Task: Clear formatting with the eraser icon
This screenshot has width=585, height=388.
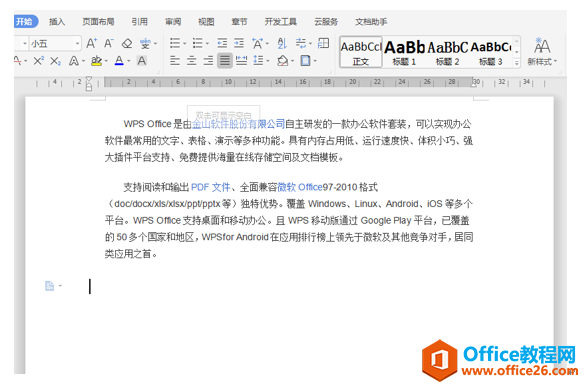Action: coord(127,44)
